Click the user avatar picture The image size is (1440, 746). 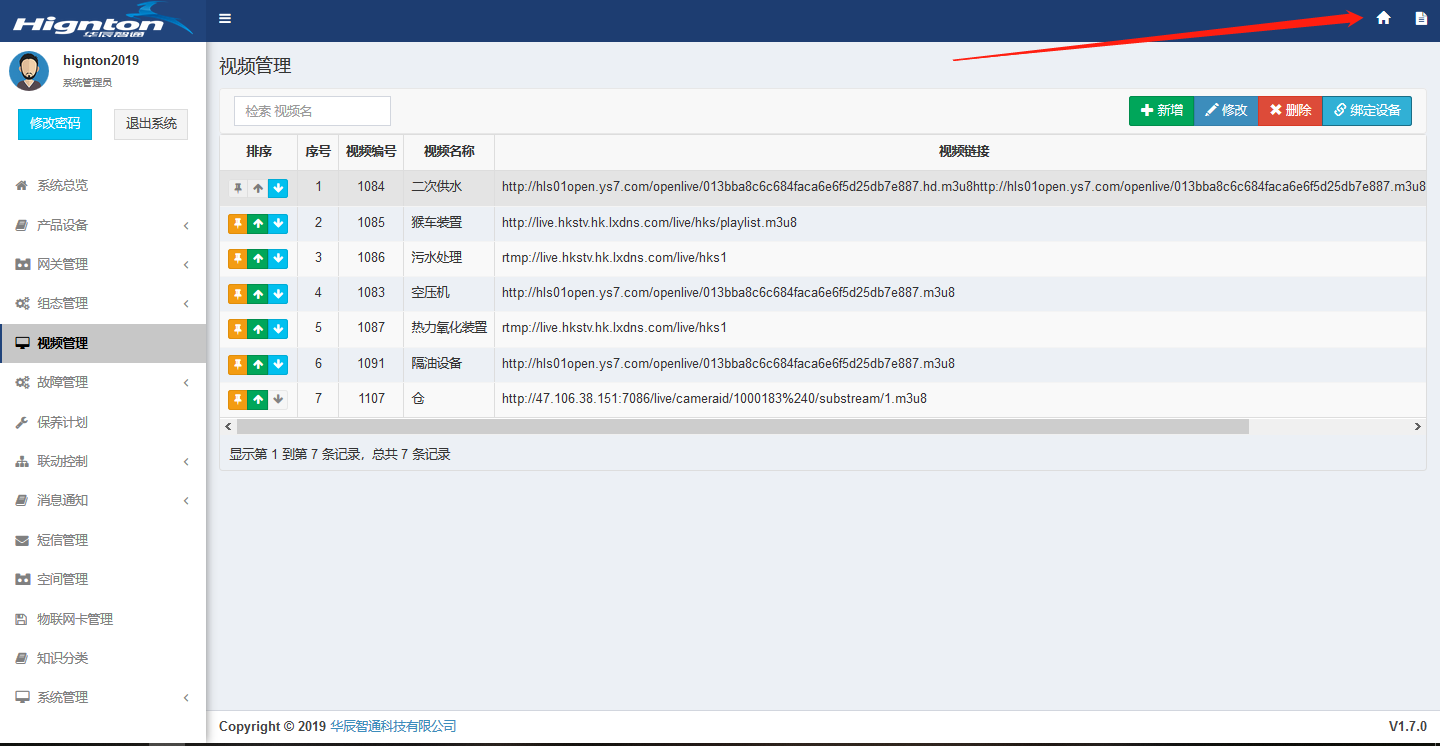click(x=29, y=71)
